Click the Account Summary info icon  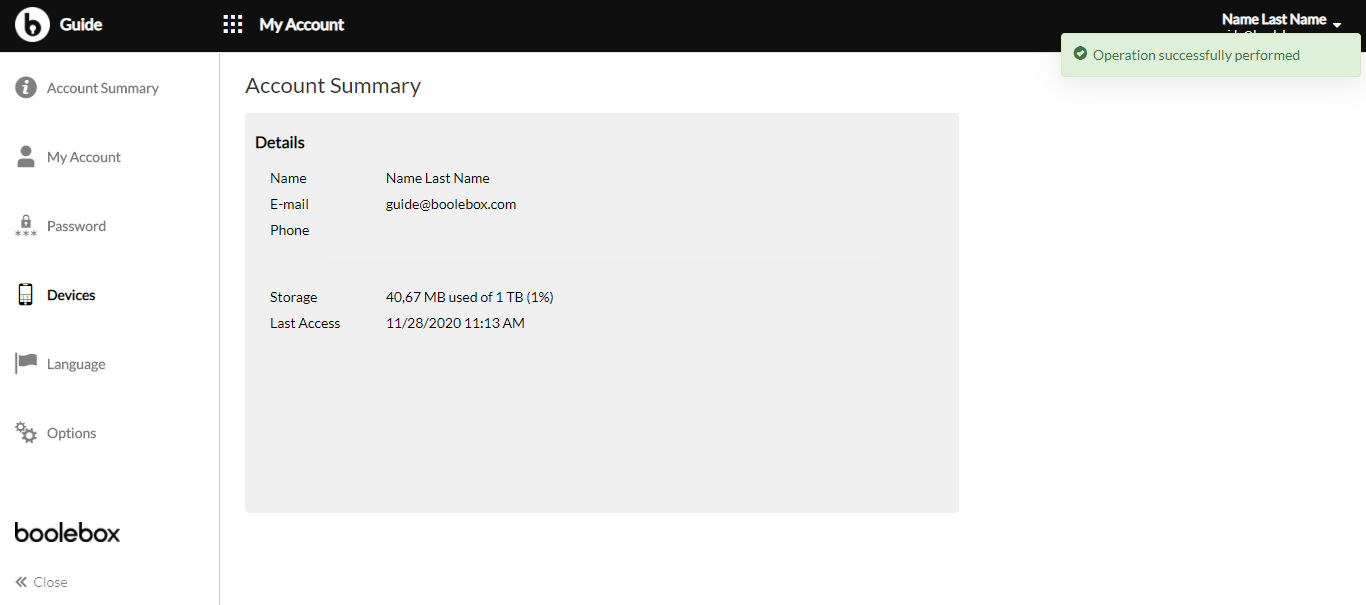[26, 88]
